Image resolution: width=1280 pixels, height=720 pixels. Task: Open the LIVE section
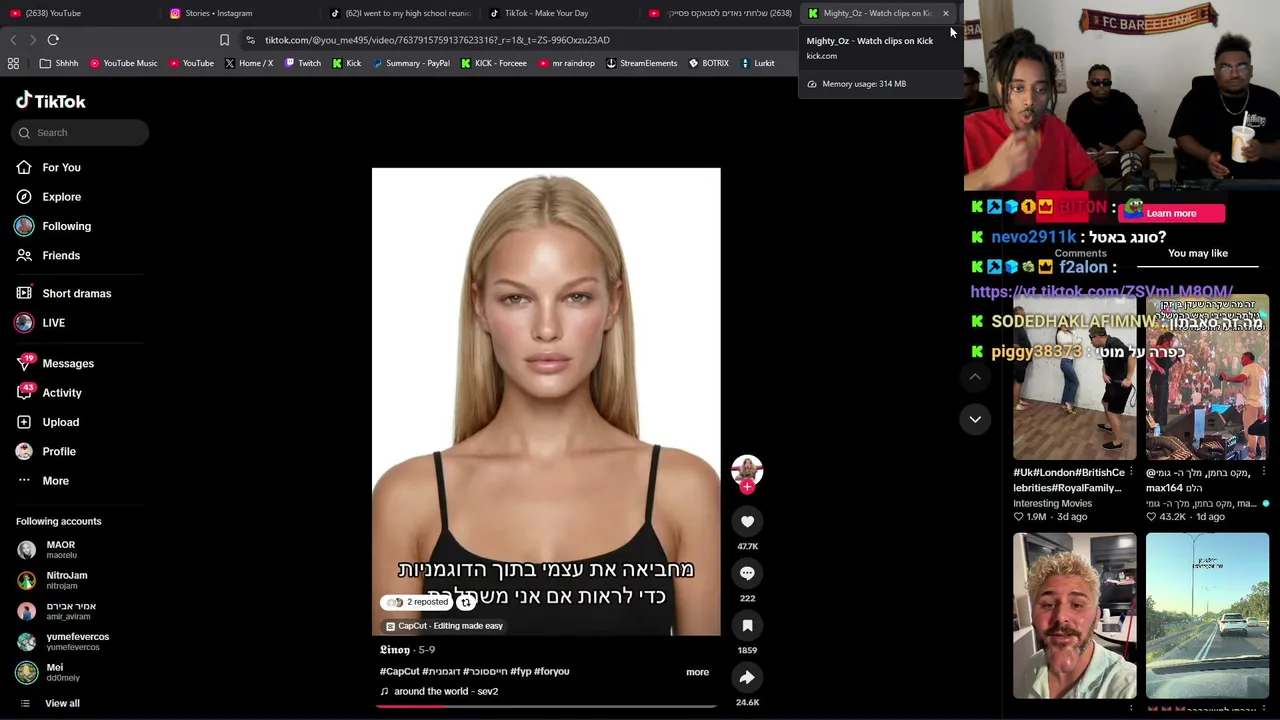(x=53, y=323)
